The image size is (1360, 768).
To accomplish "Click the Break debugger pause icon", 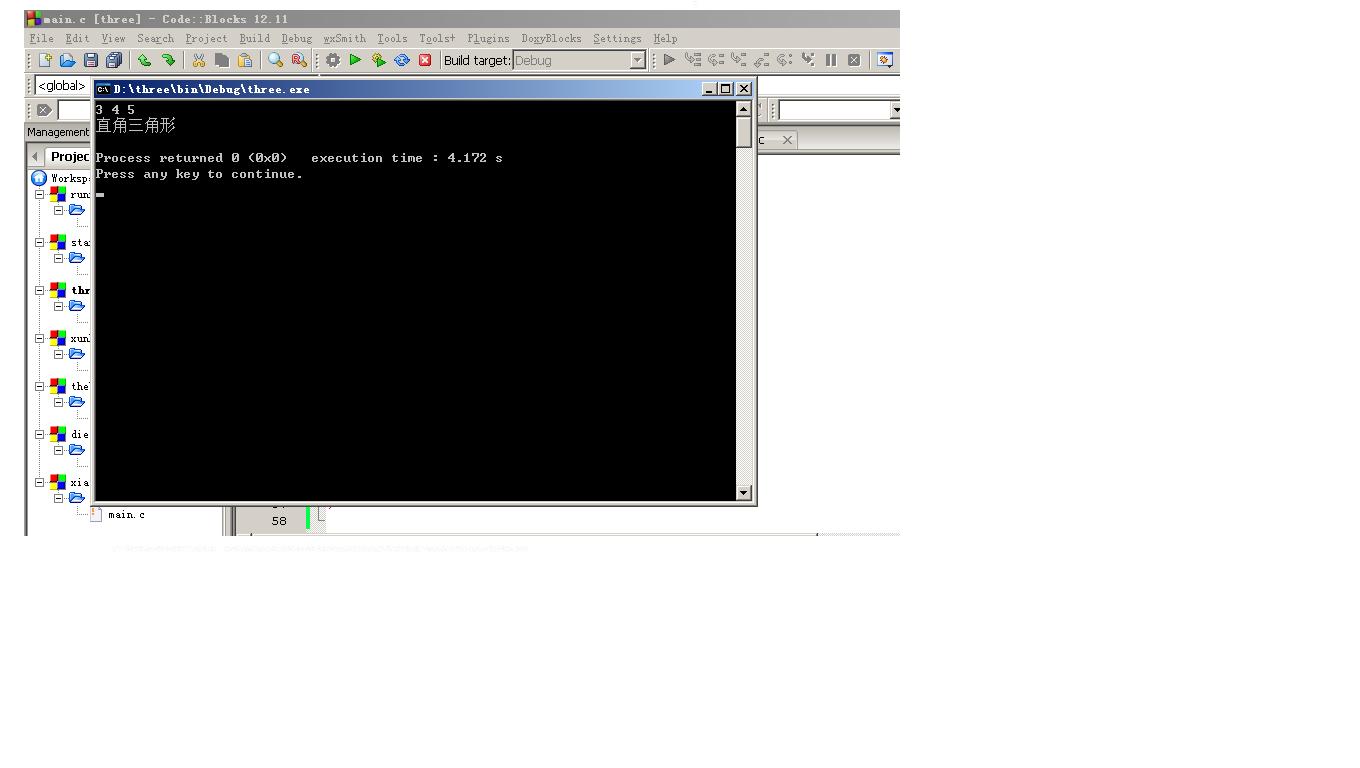I will click(x=831, y=60).
